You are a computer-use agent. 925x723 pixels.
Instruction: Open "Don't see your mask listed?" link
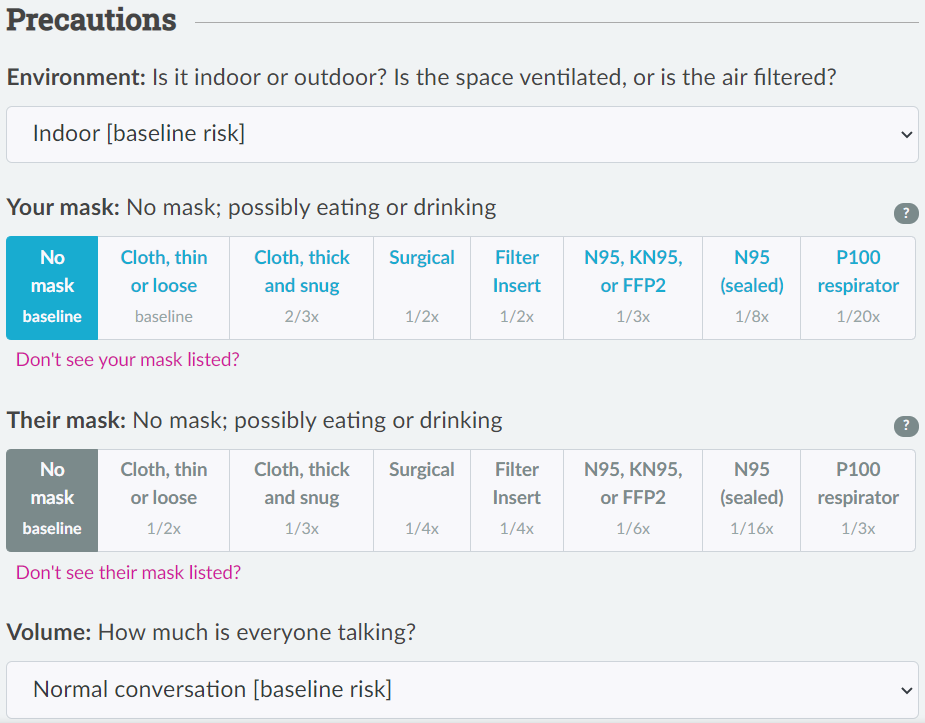127,359
